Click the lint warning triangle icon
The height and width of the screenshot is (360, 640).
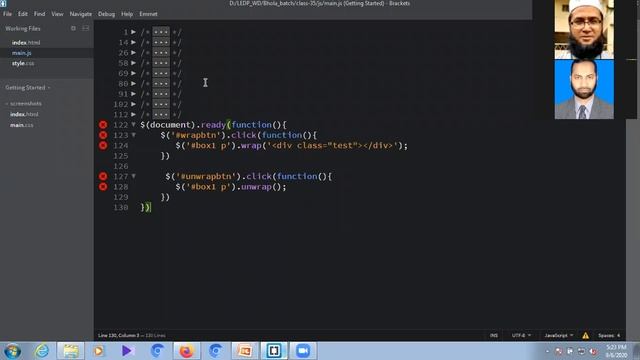tap(585, 336)
